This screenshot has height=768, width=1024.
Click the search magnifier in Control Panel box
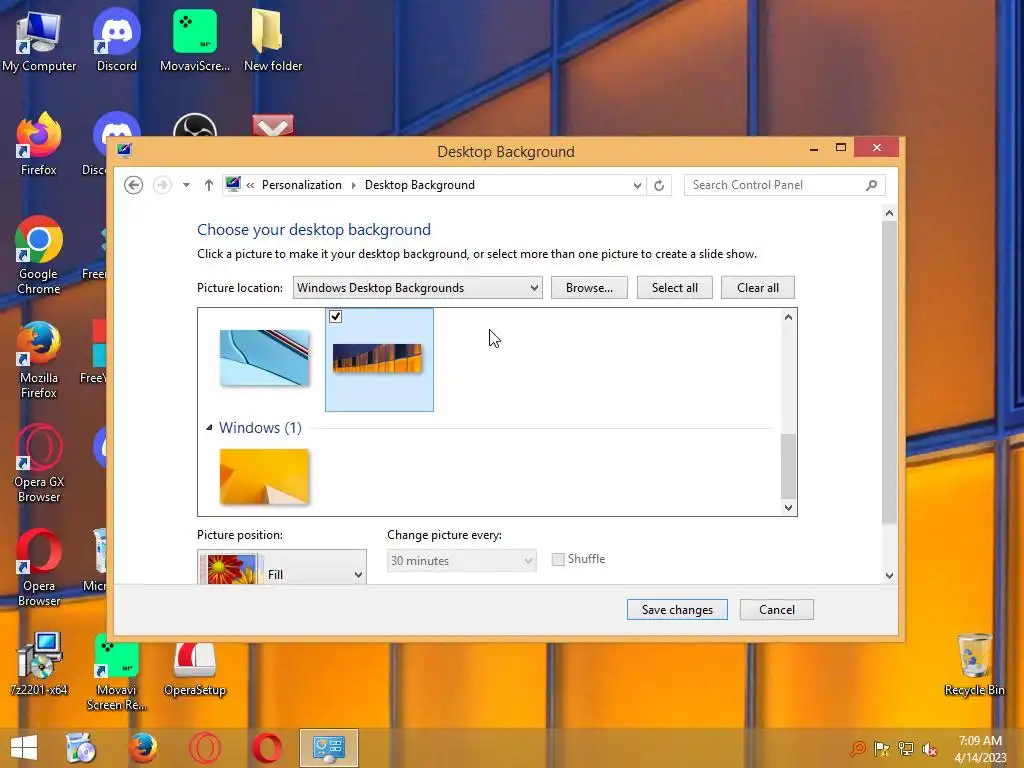[x=871, y=185]
